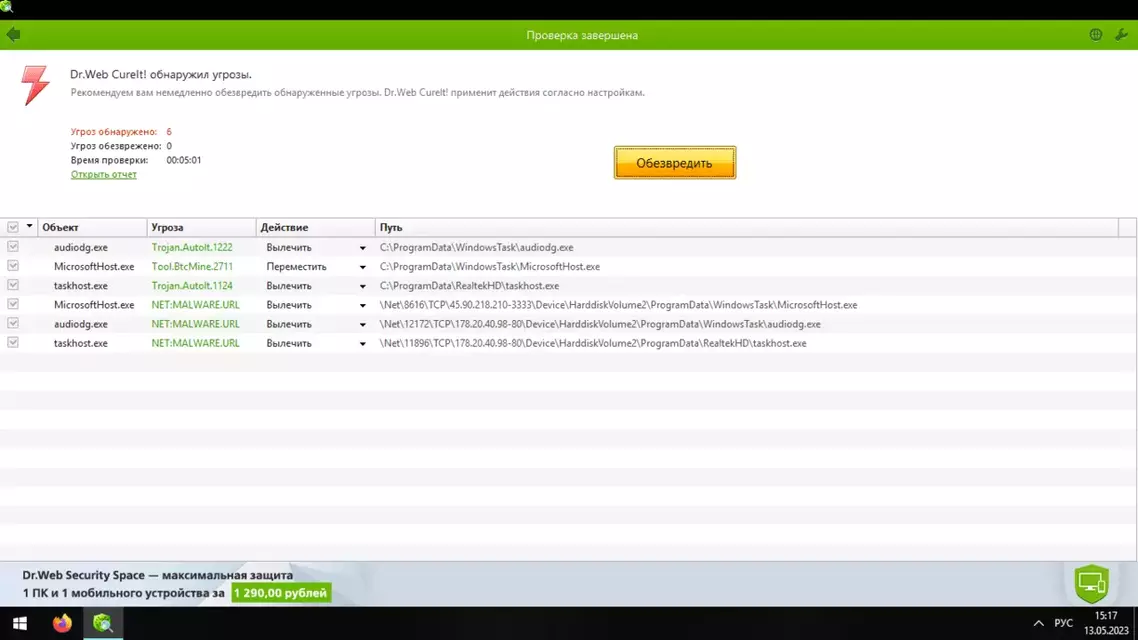Open NET:MALWARE.URL link for MicrosoftHost.exe

coord(195,305)
